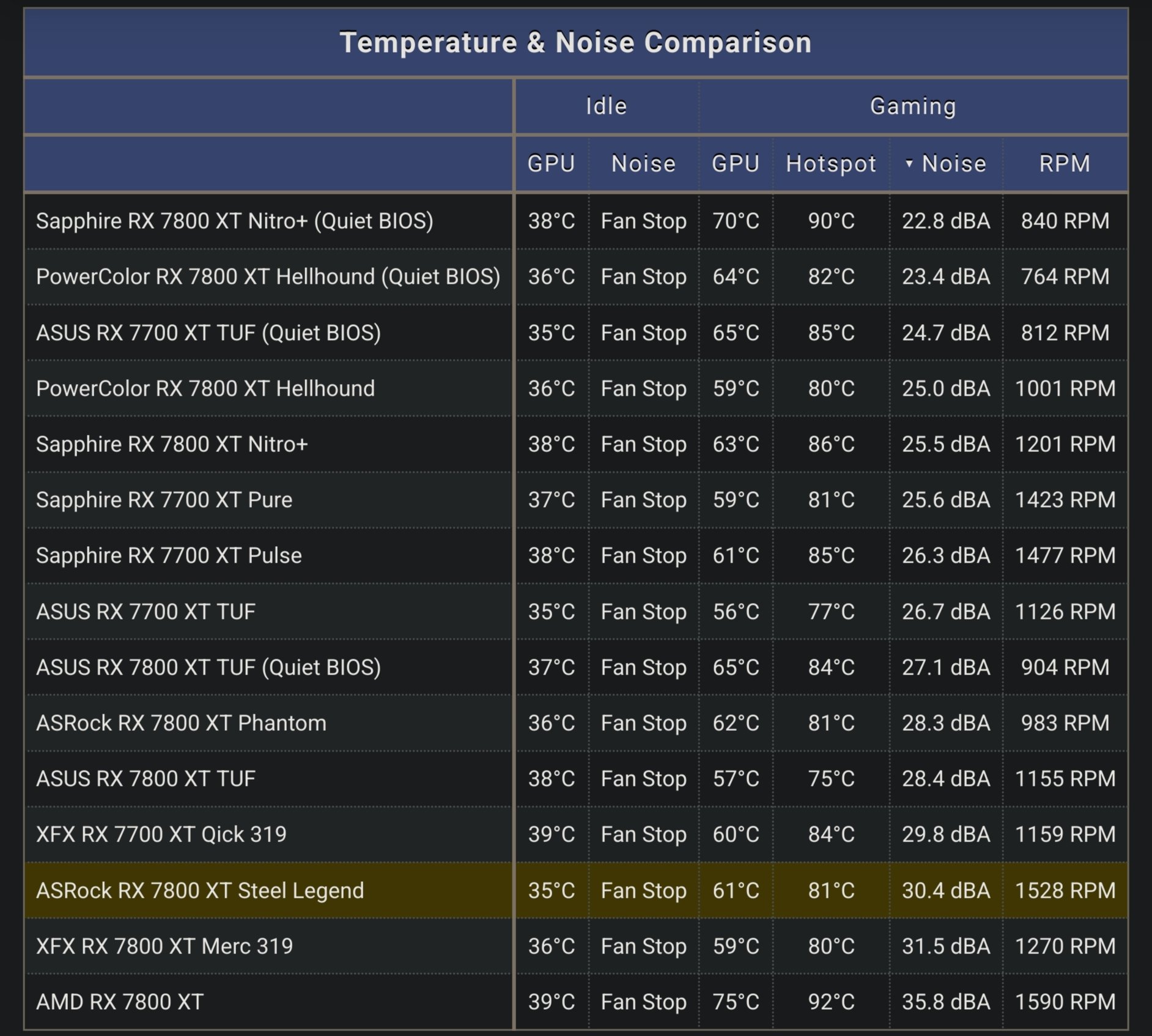This screenshot has width=1152, height=1036.
Task: Click the 1155 RPM value
Action: click(x=1065, y=779)
